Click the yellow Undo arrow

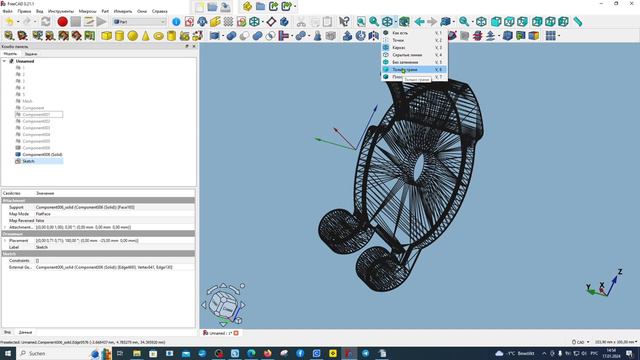coord(9,22)
